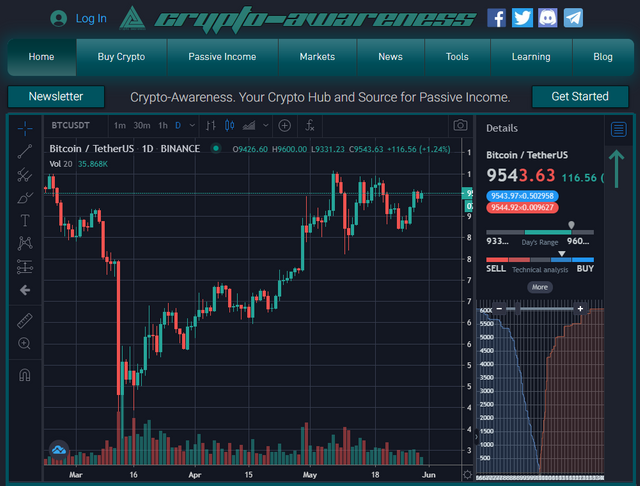
Task: Expand the time interval dropdown arrow
Action: (x=192, y=125)
